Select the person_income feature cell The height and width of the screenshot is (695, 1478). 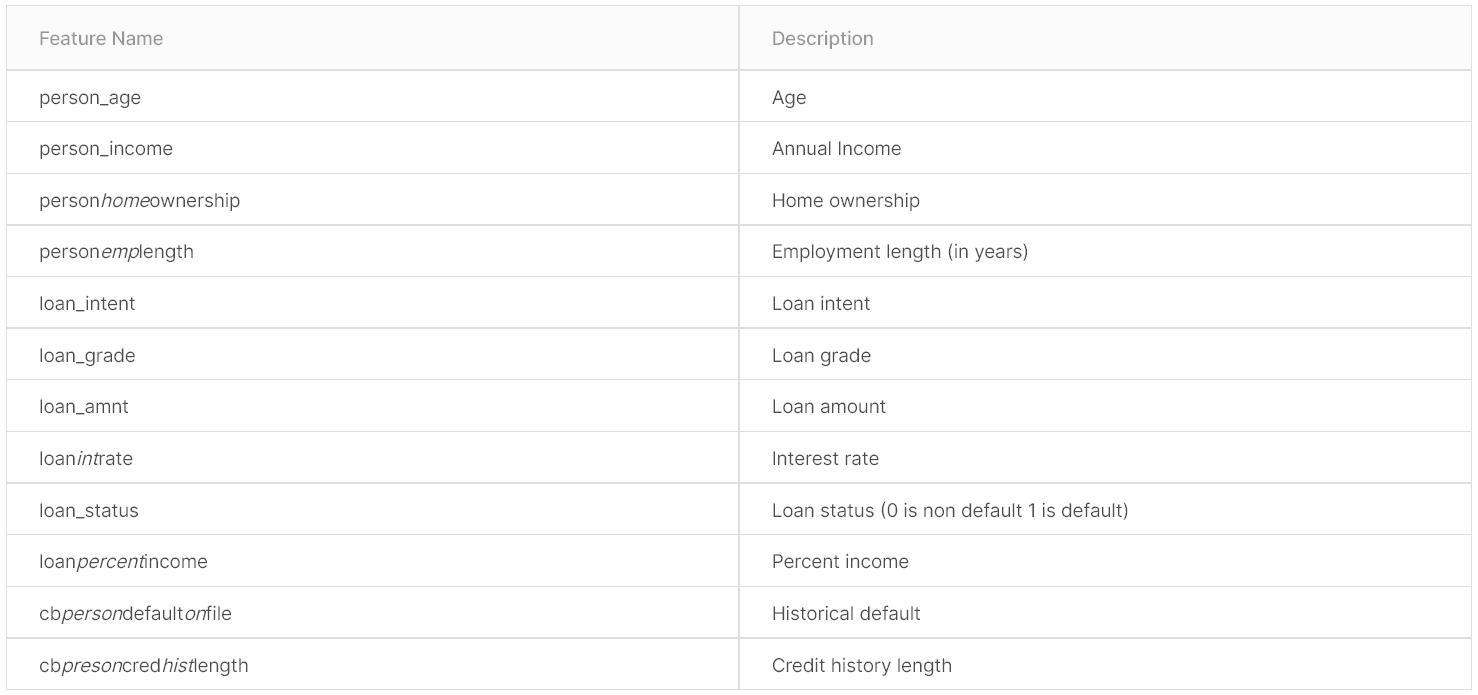point(106,149)
